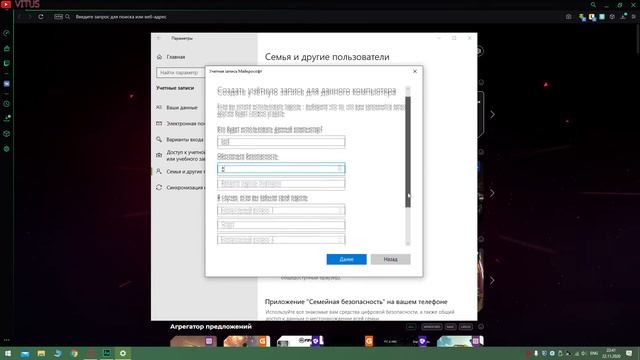Image resolution: width=640 pixels, height=360 pixels.
Task: Open the Windows Start menu
Action: tap(8, 353)
